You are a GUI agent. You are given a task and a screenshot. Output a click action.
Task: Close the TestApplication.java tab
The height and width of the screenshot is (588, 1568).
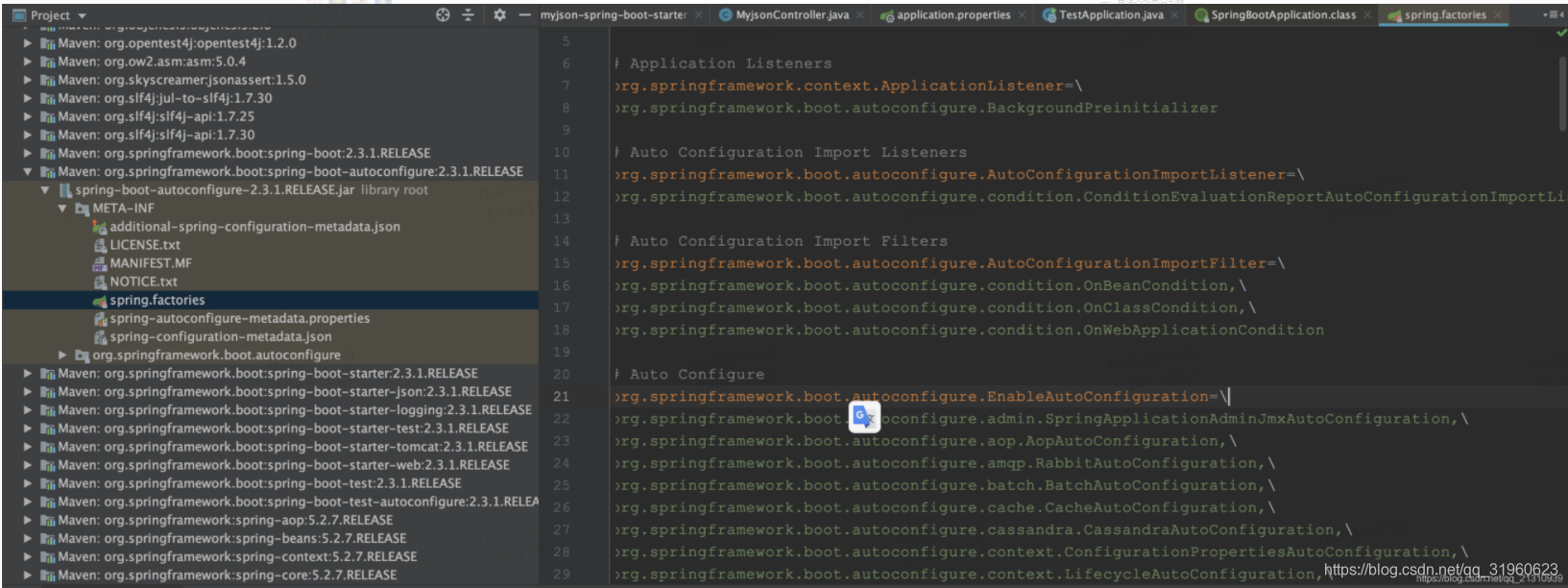1175,15
